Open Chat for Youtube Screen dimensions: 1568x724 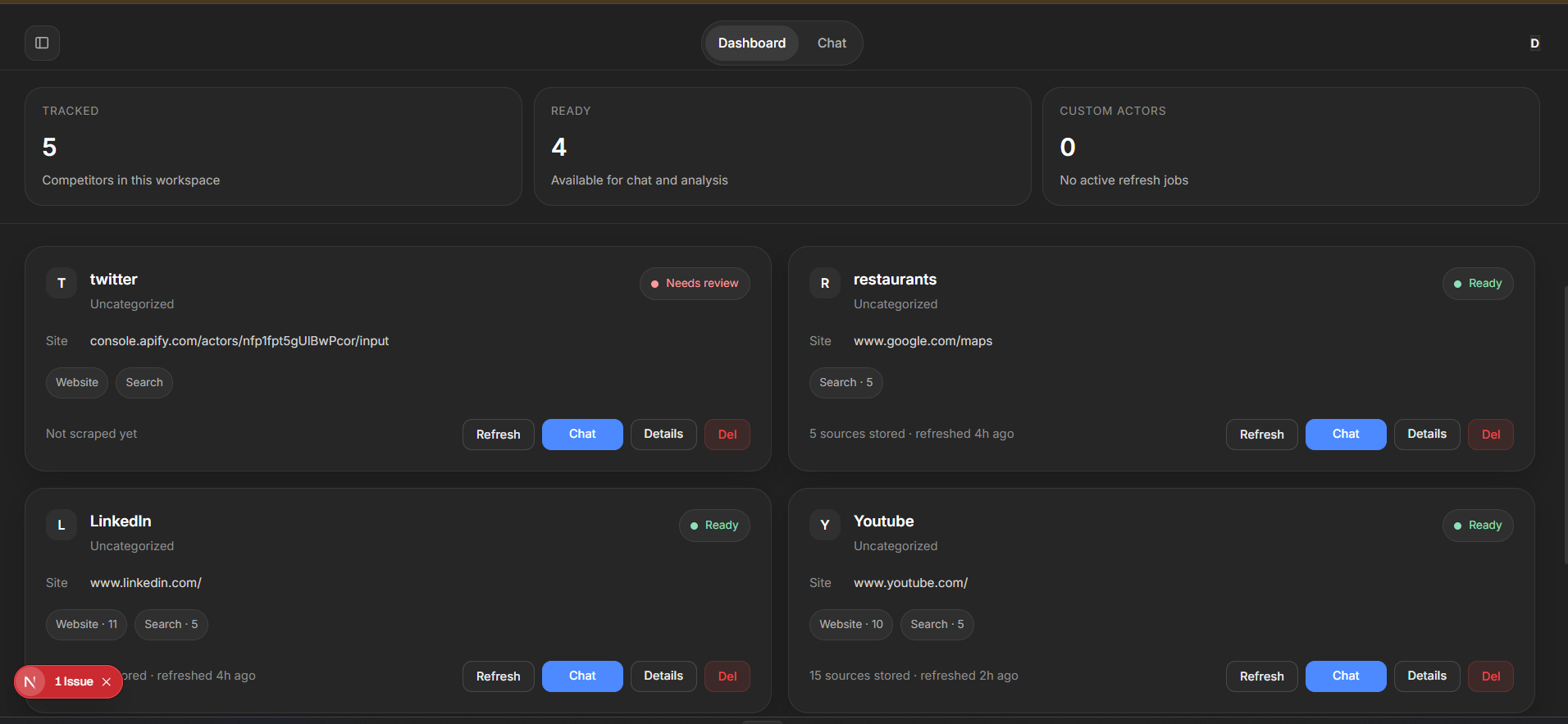(x=1346, y=676)
